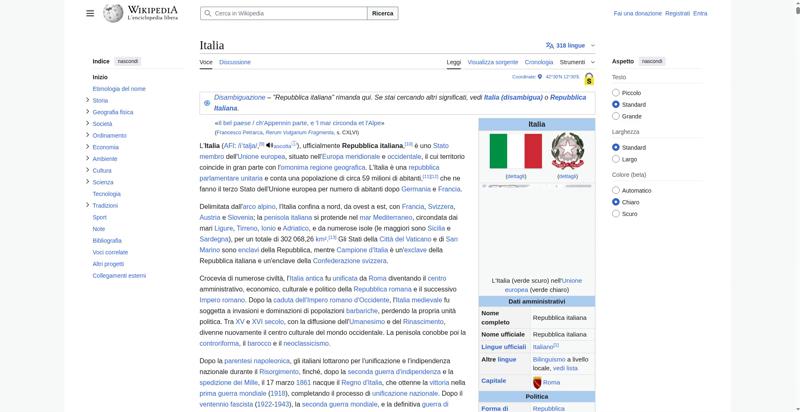This screenshot has height=412, width=800.
Task: Click the disambiguation notice icon
Action: pyautogui.click(x=207, y=102)
